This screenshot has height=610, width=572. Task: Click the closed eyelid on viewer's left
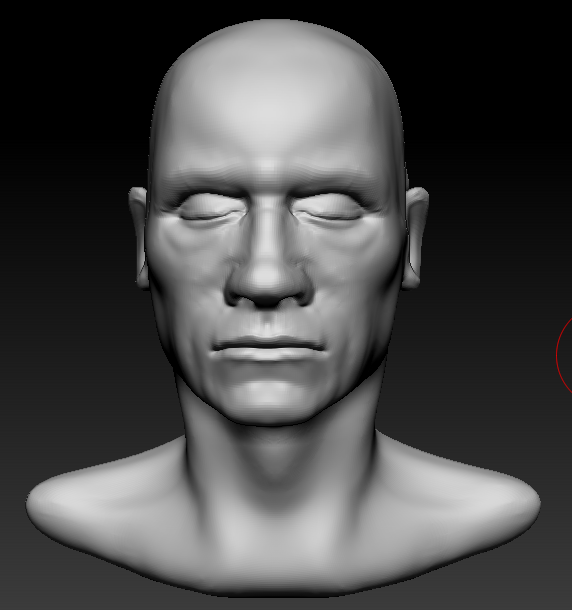tap(209, 206)
